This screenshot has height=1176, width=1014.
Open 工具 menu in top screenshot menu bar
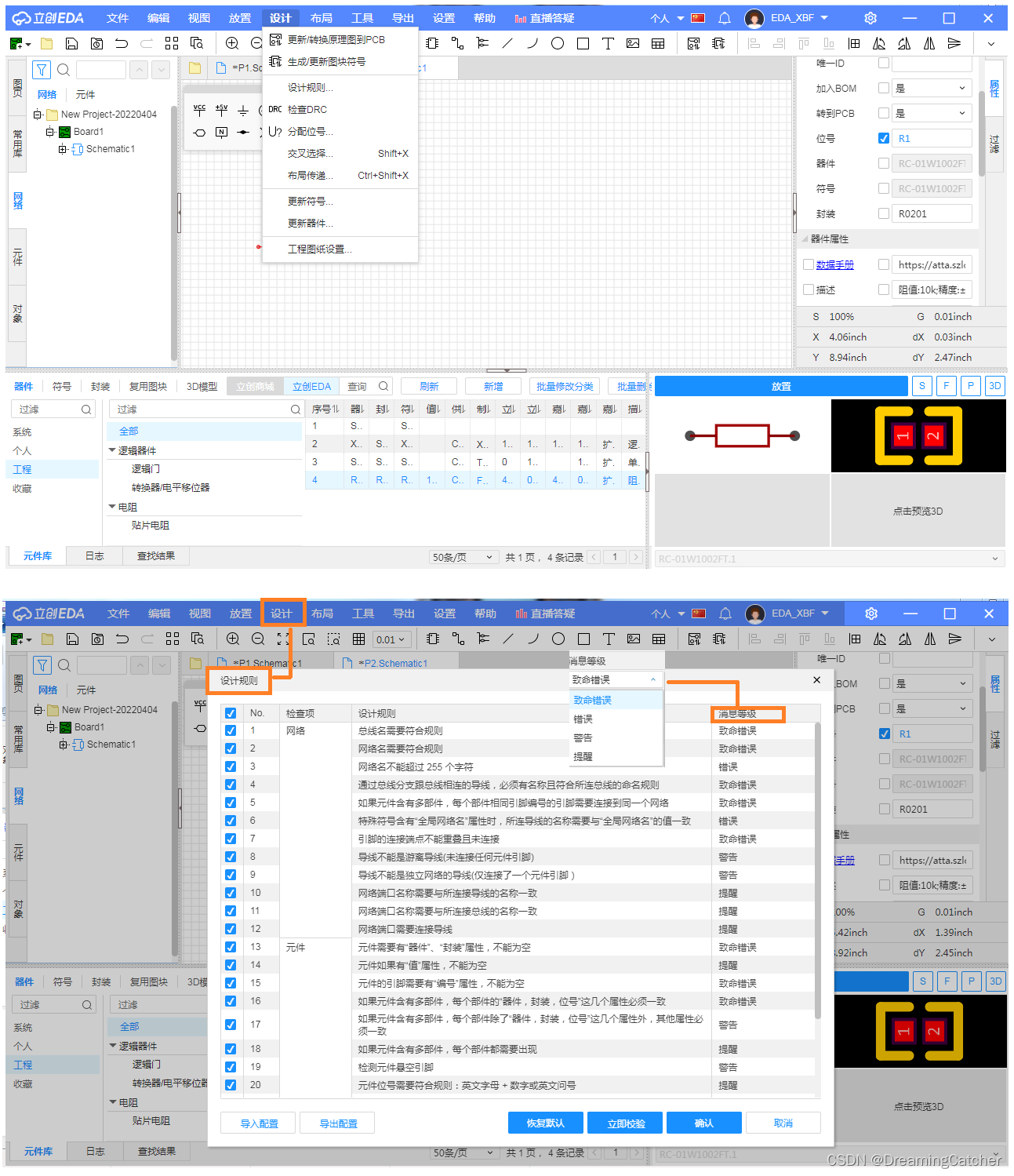[362, 18]
